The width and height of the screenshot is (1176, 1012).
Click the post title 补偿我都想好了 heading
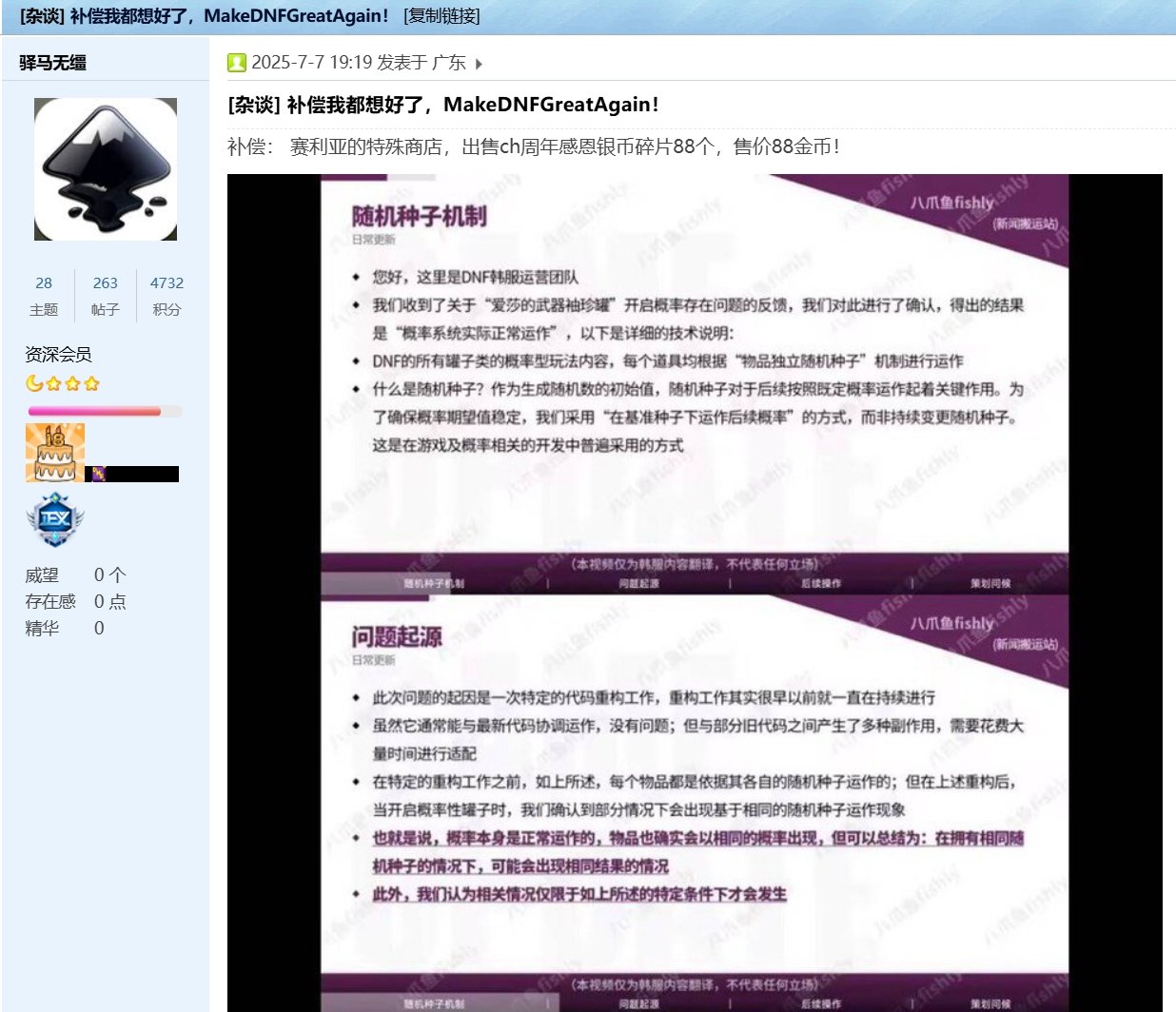click(x=443, y=105)
